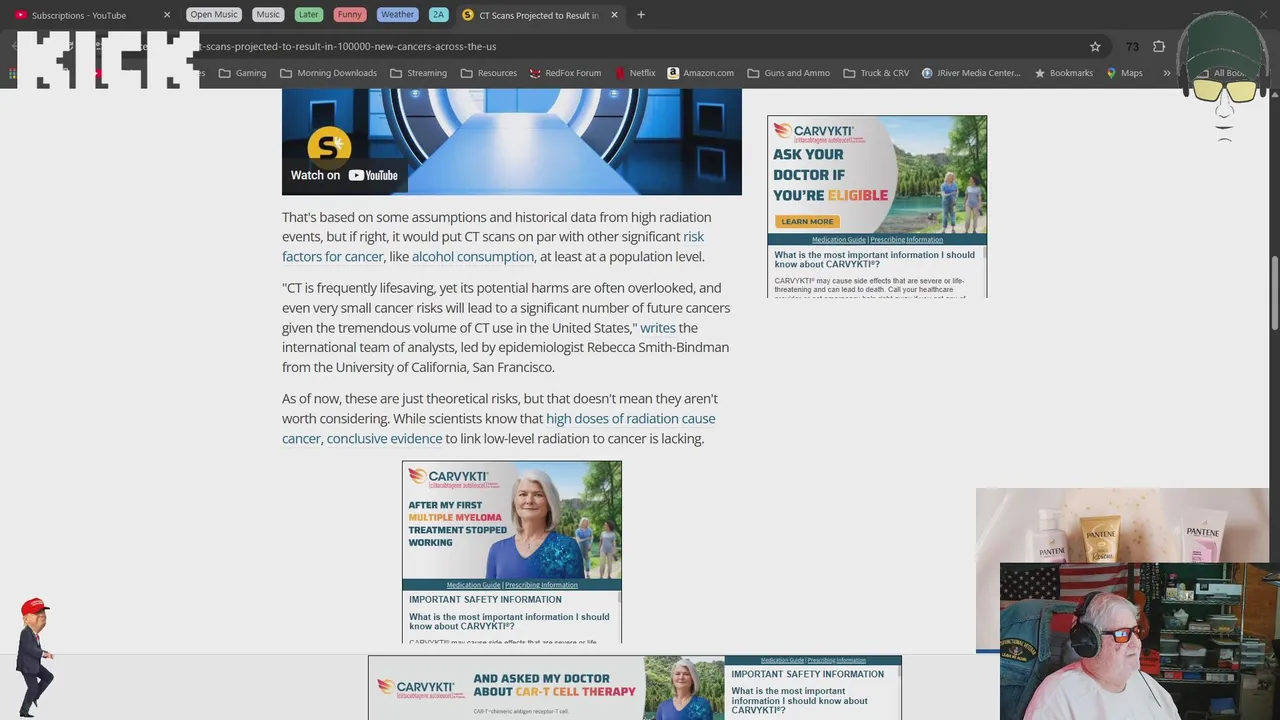The height and width of the screenshot is (720, 1280).
Task: Click Learn More in the sidebar CARVYKTI ad
Action: coord(807,222)
